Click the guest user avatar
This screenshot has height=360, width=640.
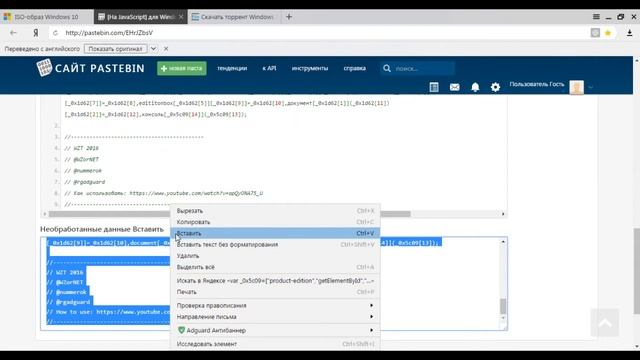pos(576,87)
